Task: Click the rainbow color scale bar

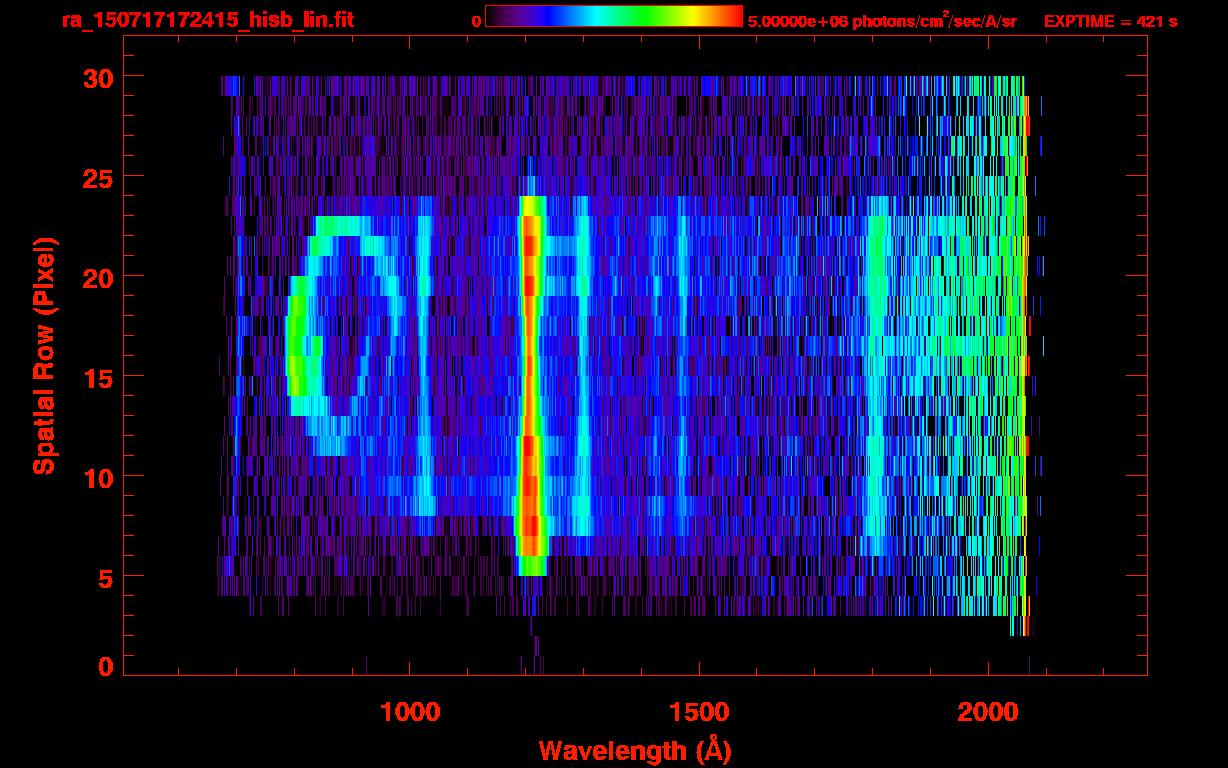Action: (614, 16)
